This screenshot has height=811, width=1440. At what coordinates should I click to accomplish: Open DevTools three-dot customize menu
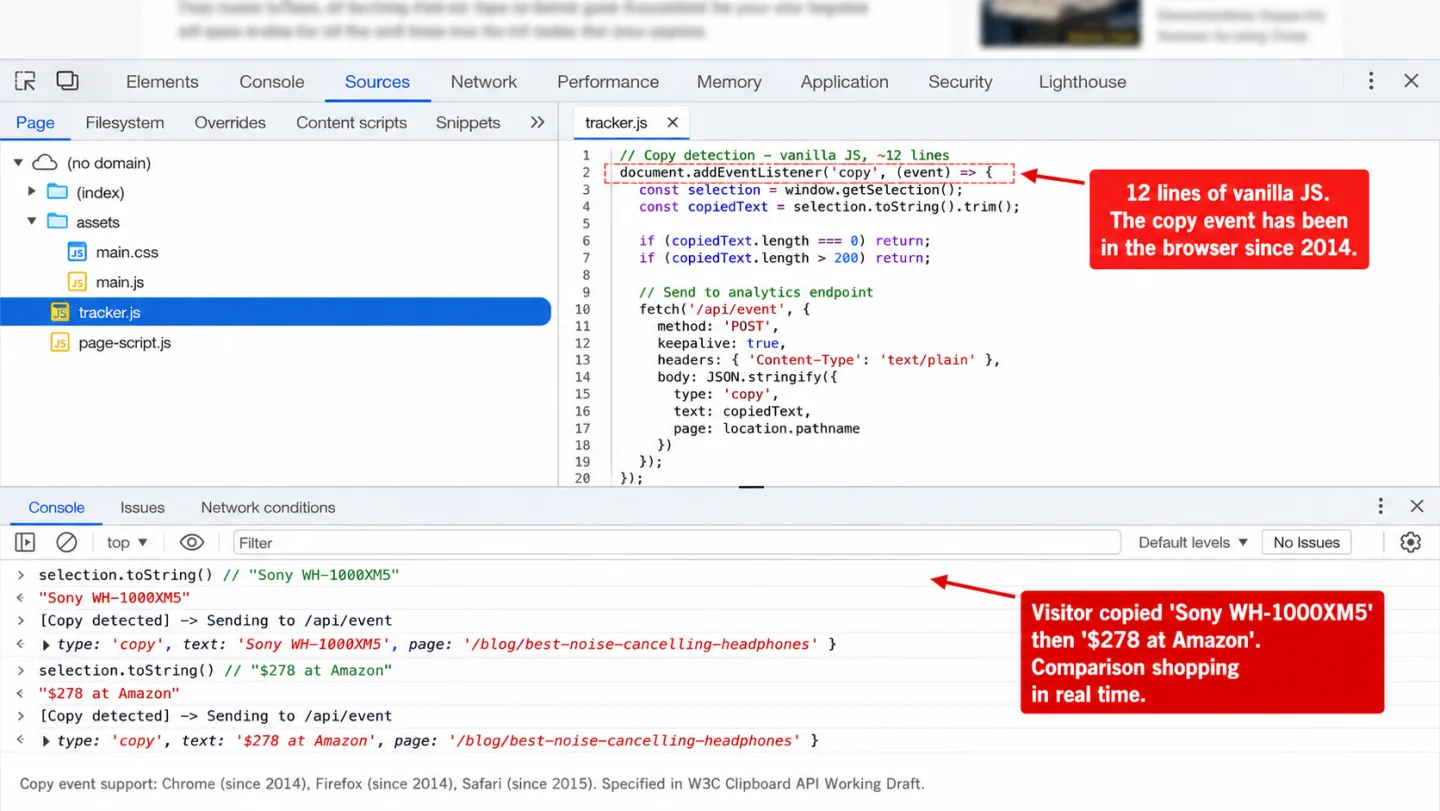(1371, 81)
